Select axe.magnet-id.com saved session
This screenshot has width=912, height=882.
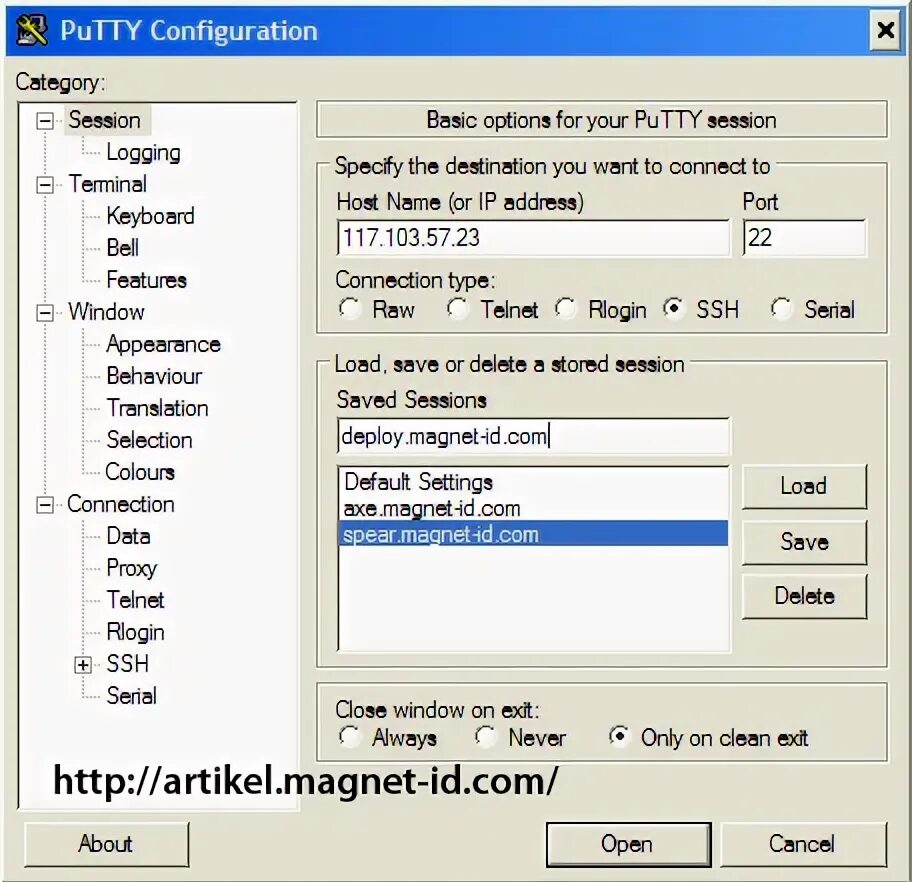click(533, 508)
